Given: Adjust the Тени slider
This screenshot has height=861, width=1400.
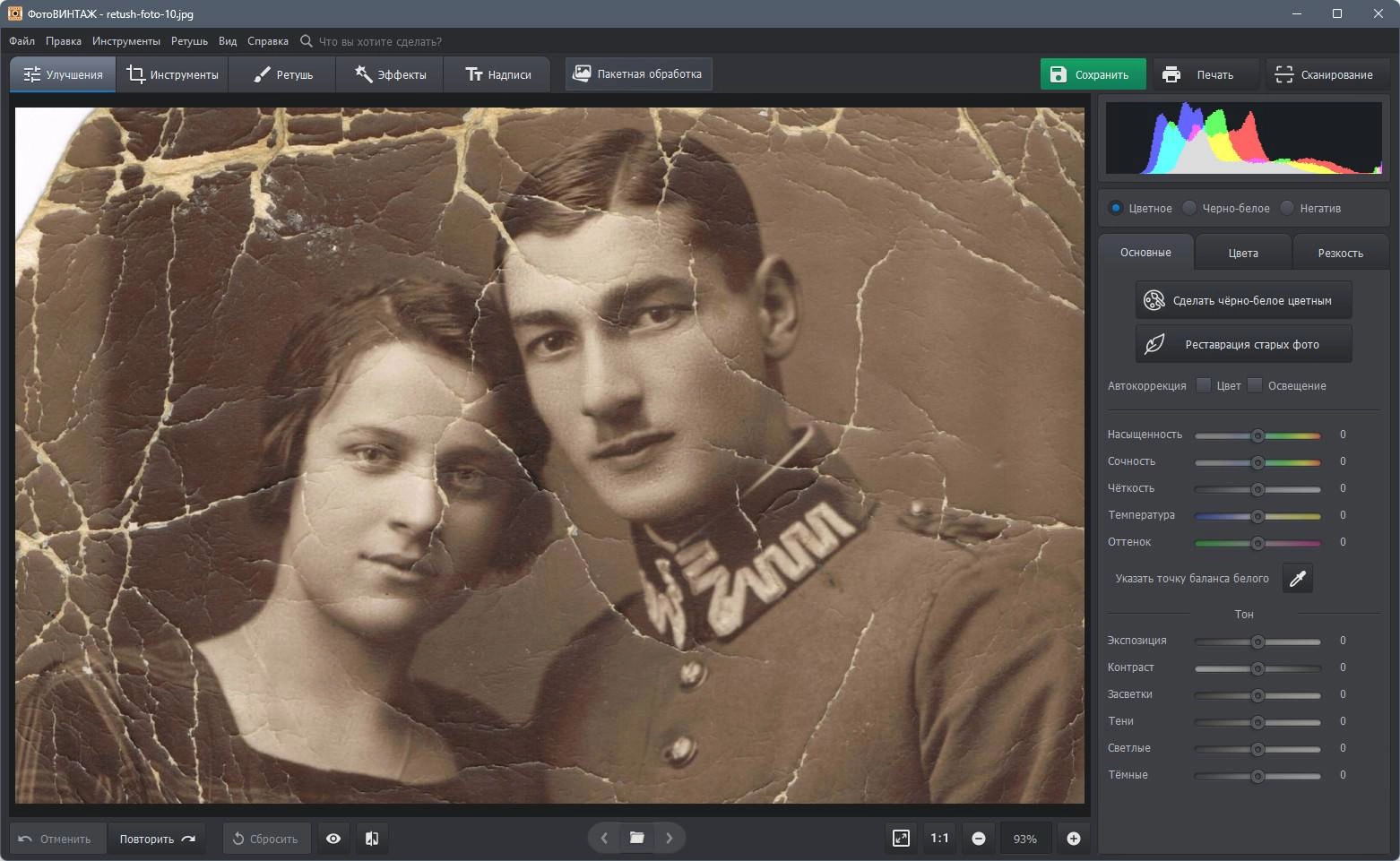Looking at the screenshot, I should [x=1257, y=722].
